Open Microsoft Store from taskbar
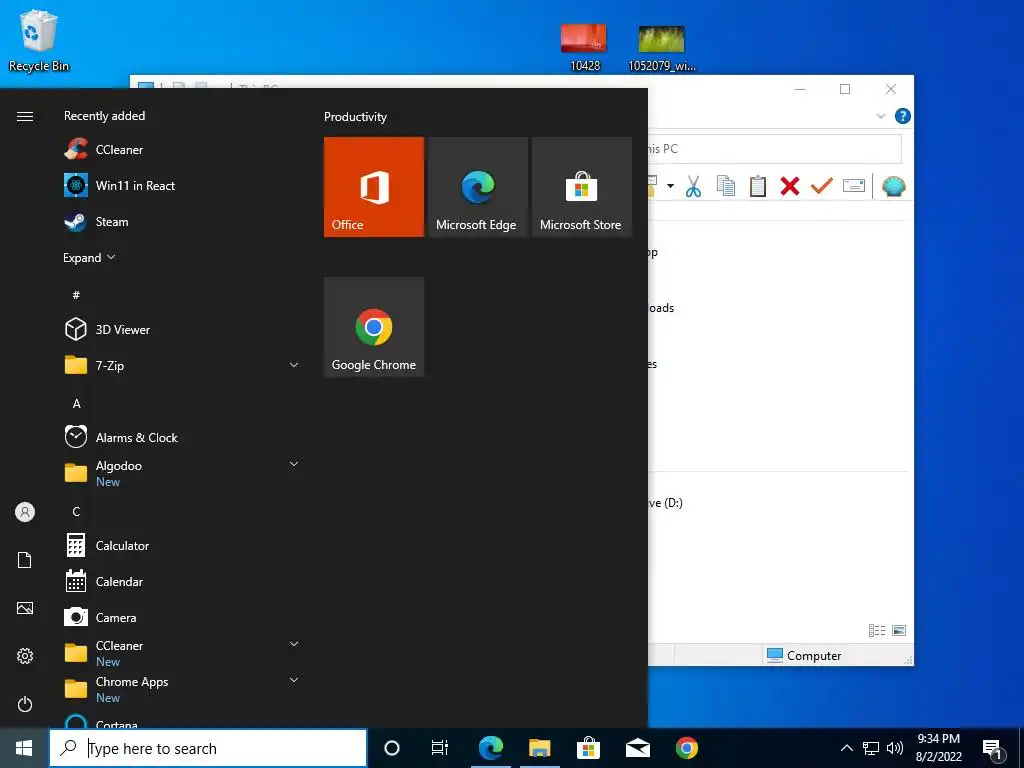This screenshot has height=768, width=1024. click(x=588, y=748)
